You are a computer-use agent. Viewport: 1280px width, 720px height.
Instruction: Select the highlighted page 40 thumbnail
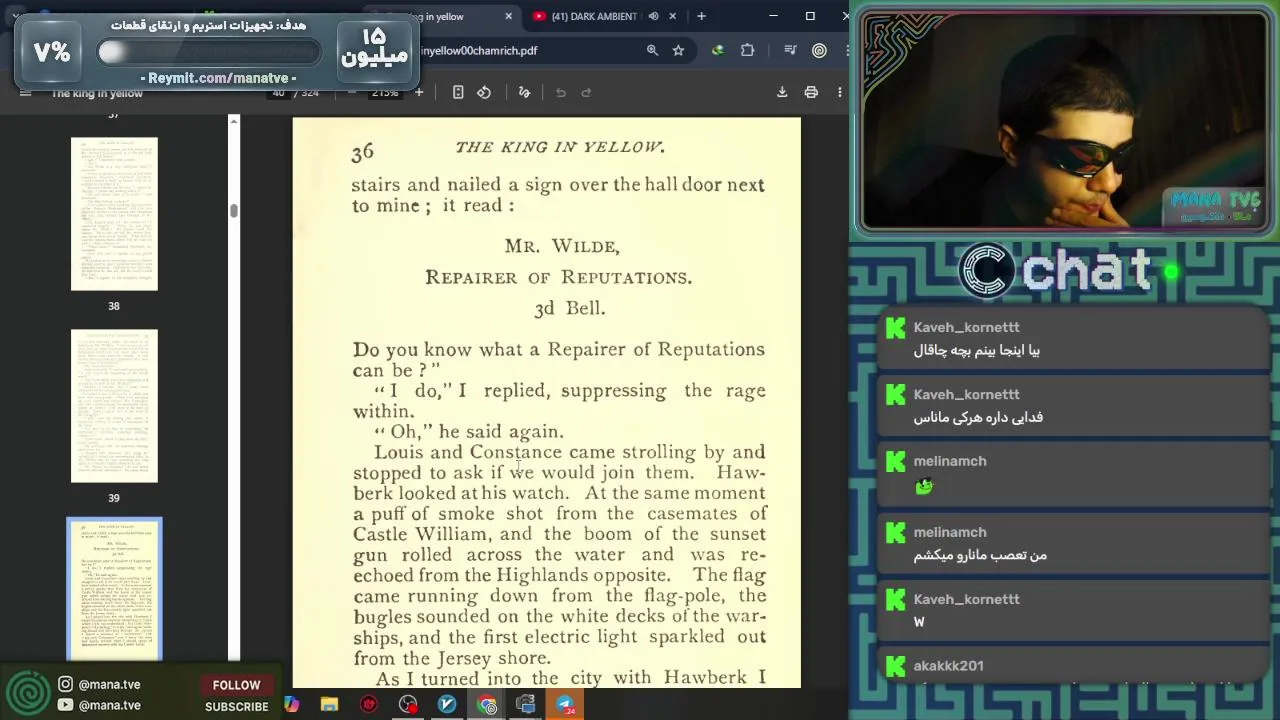pos(114,589)
